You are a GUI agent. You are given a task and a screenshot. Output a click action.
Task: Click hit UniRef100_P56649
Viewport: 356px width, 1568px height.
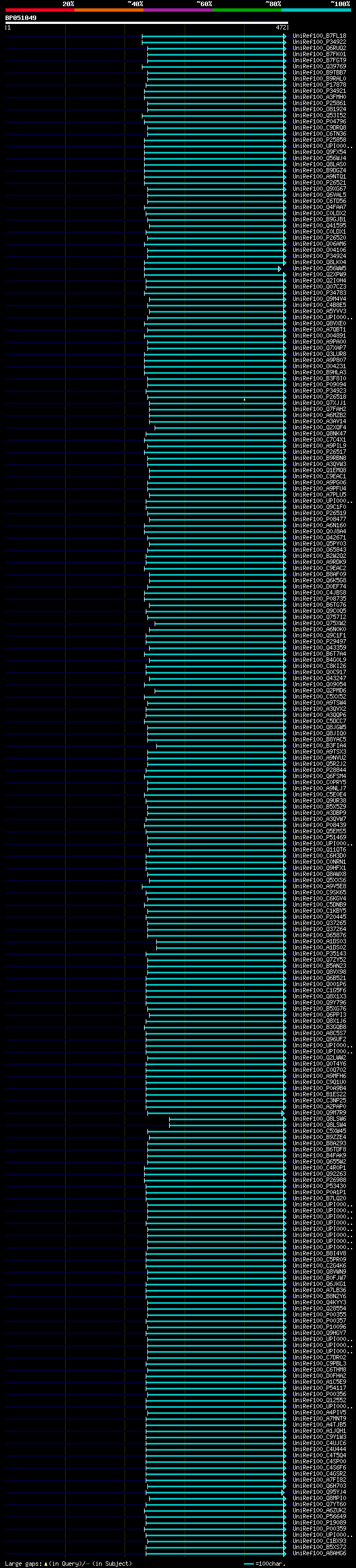[319, 1516]
